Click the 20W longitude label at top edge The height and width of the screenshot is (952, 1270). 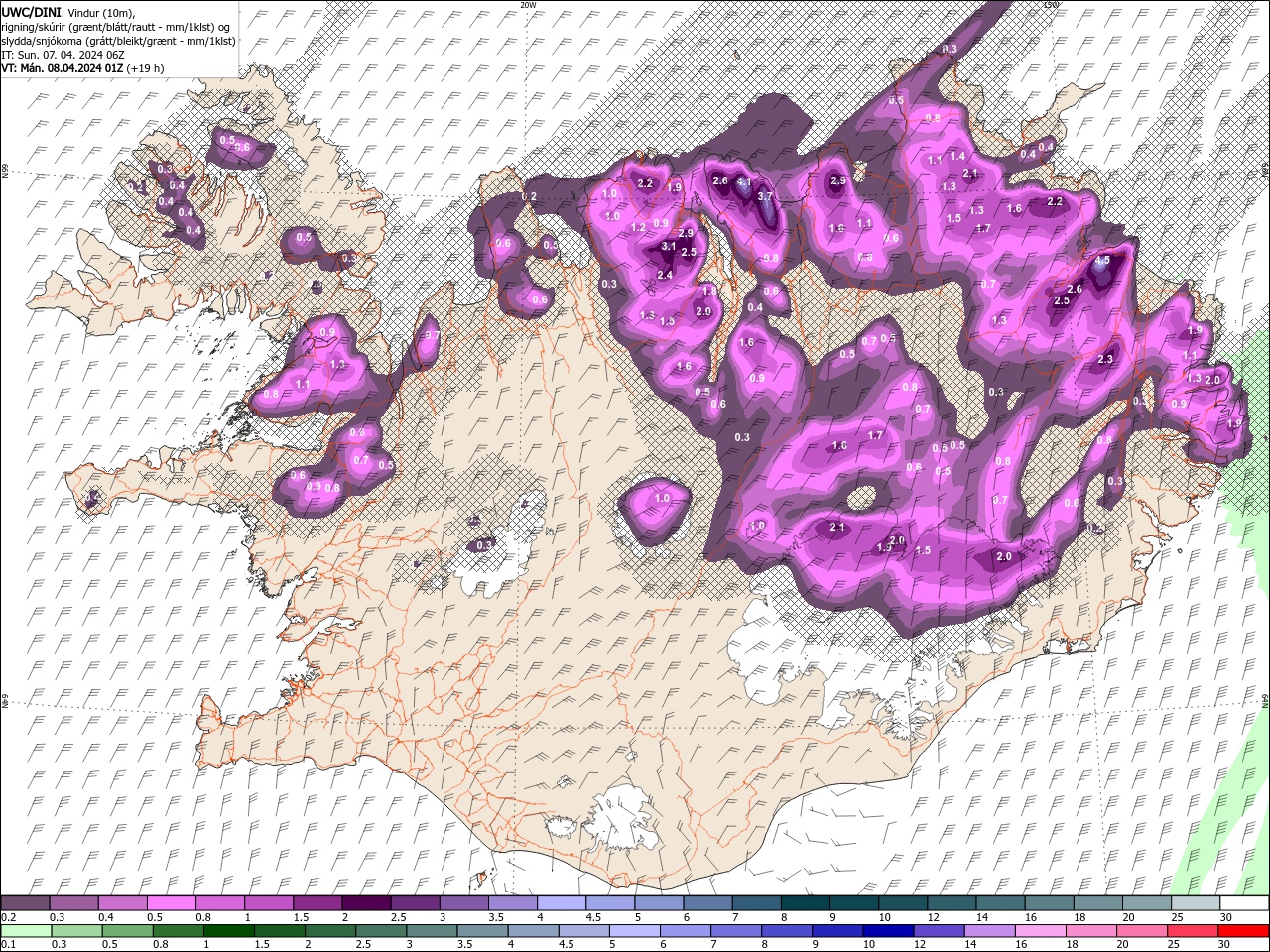click(528, 5)
